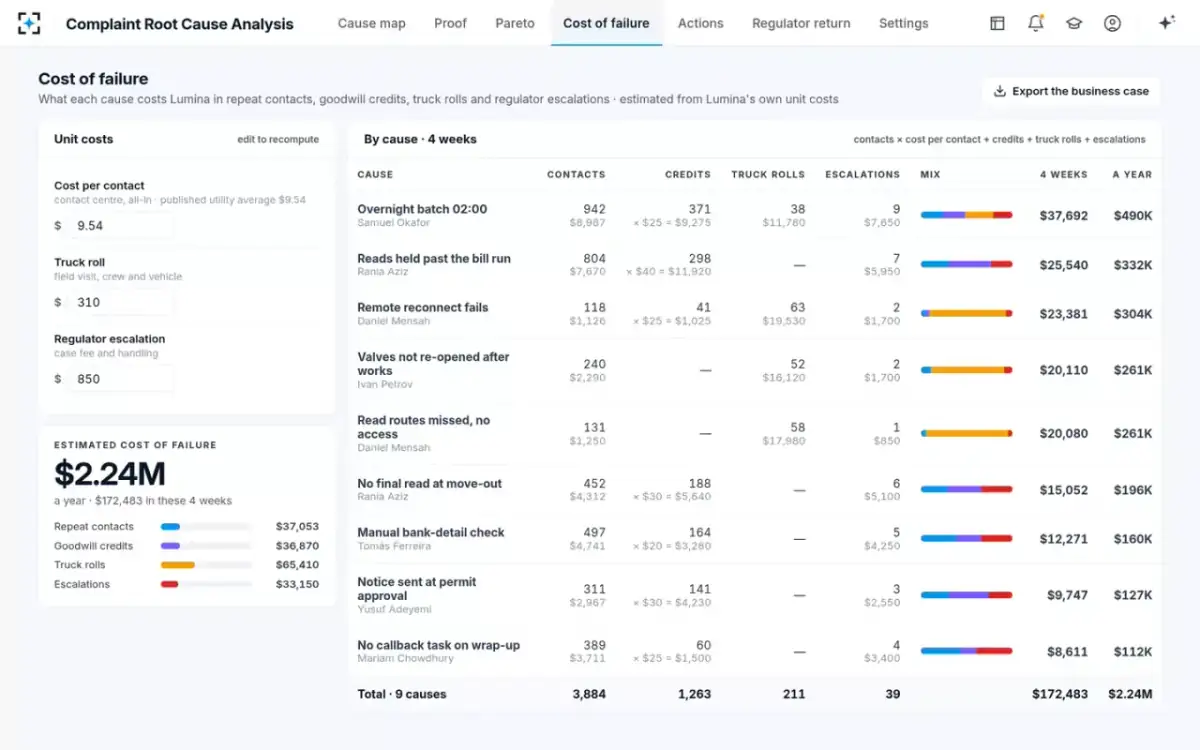This screenshot has height=750, width=1200.
Task: Click the edit to recompute hint
Action: [x=278, y=139]
